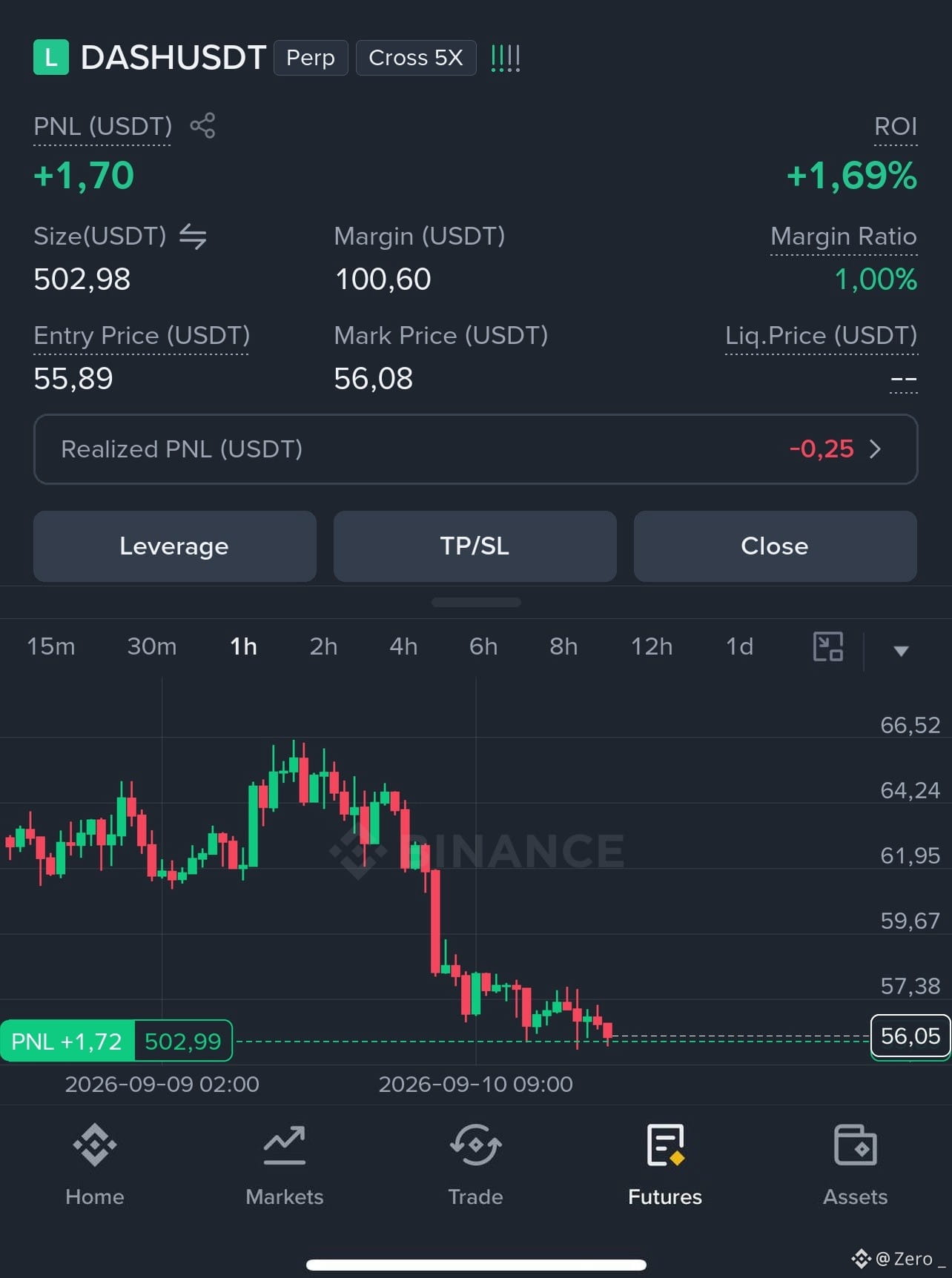Toggle the Cross 5X margin mode
The height and width of the screenshot is (1278, 952).
tap(416, 58)
